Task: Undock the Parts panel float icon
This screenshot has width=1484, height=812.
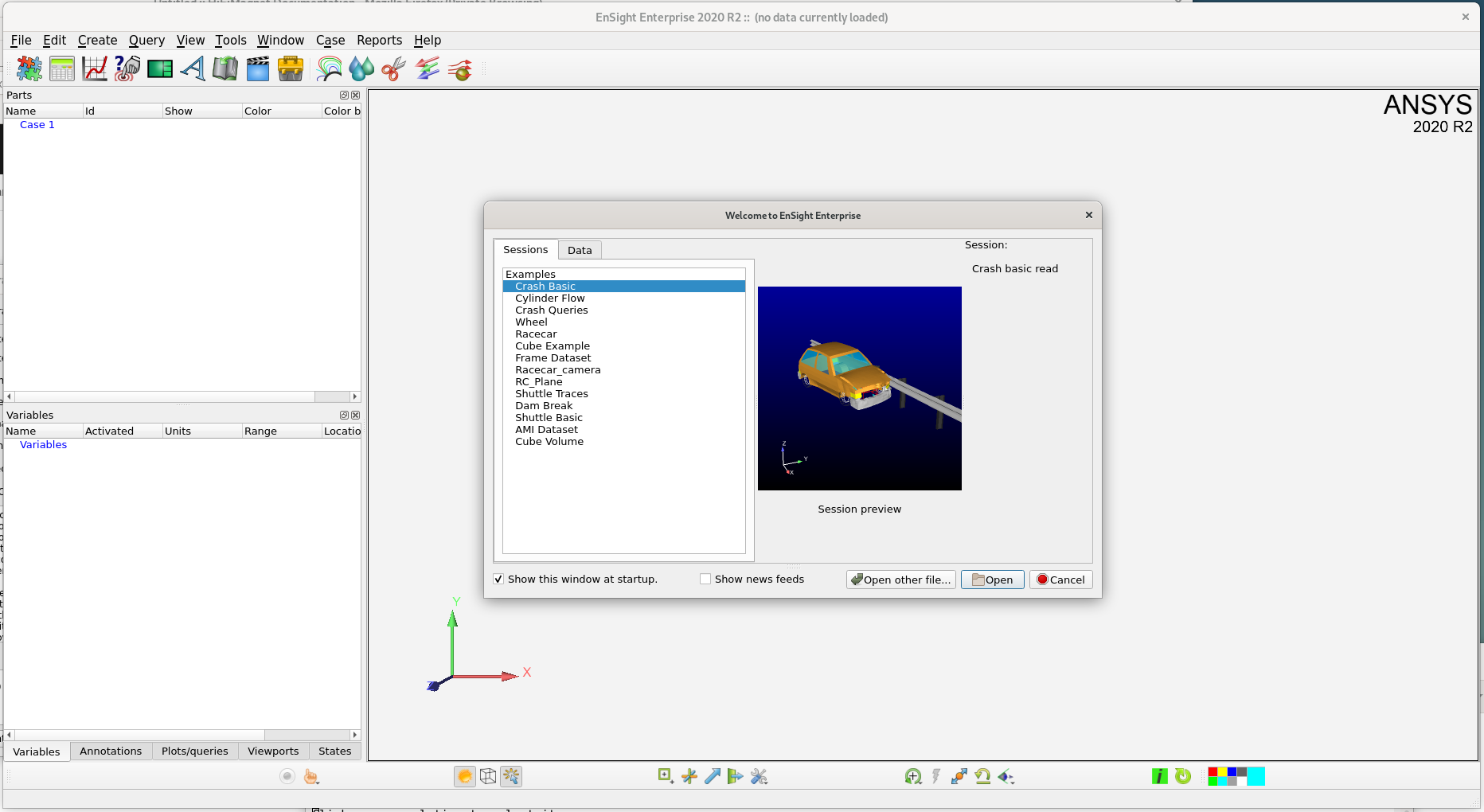Action: pyautogui.click(x=344, y=95)
